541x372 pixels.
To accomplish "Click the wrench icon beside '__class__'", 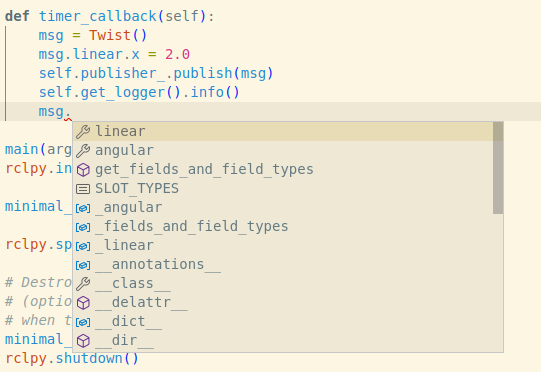I will [83, 284].
